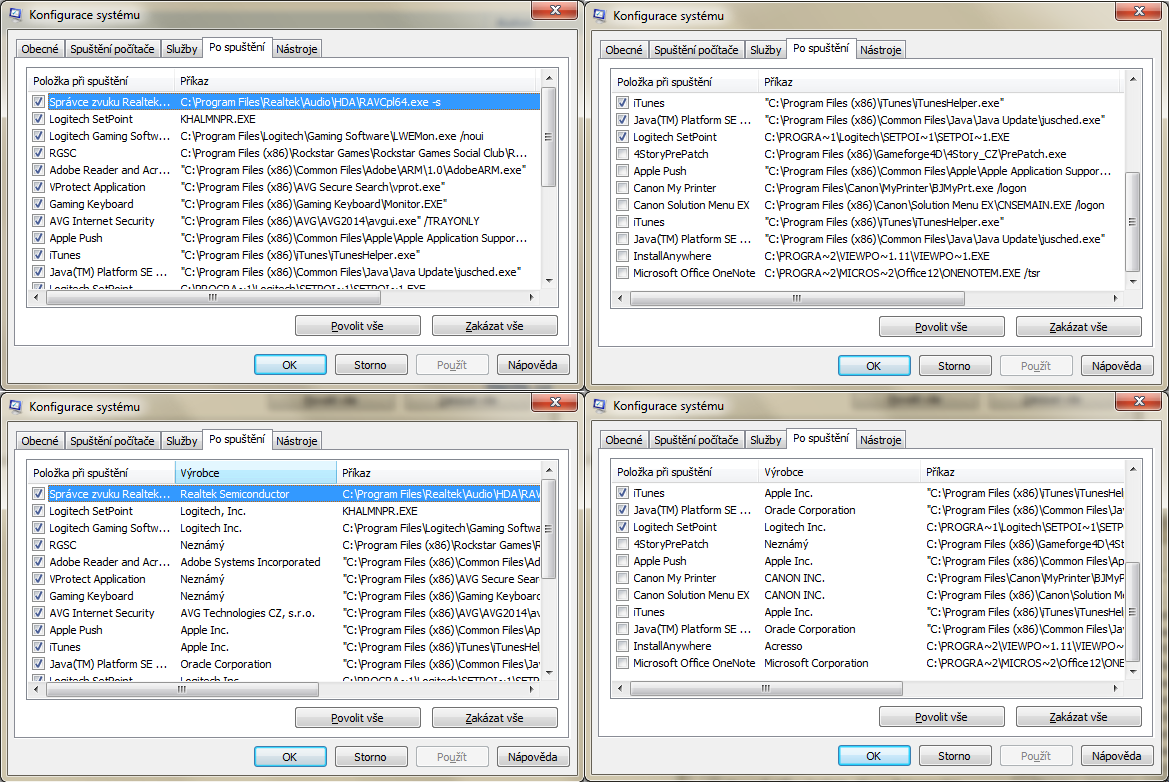Click horizontal scrollbar thumb in top-right list
Viewport: 1170px width, 782px height.
coord(797,298)
